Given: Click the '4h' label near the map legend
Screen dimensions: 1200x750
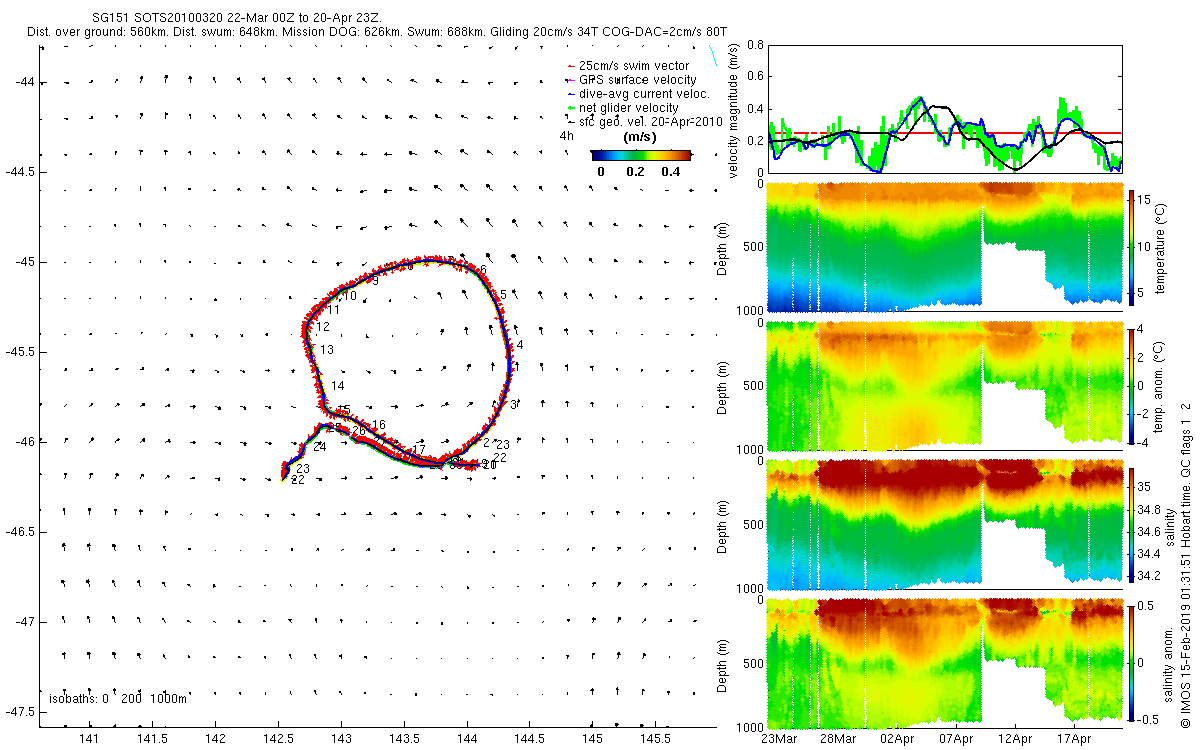Looking at the screenshot, I should click(x=567, y=135).
